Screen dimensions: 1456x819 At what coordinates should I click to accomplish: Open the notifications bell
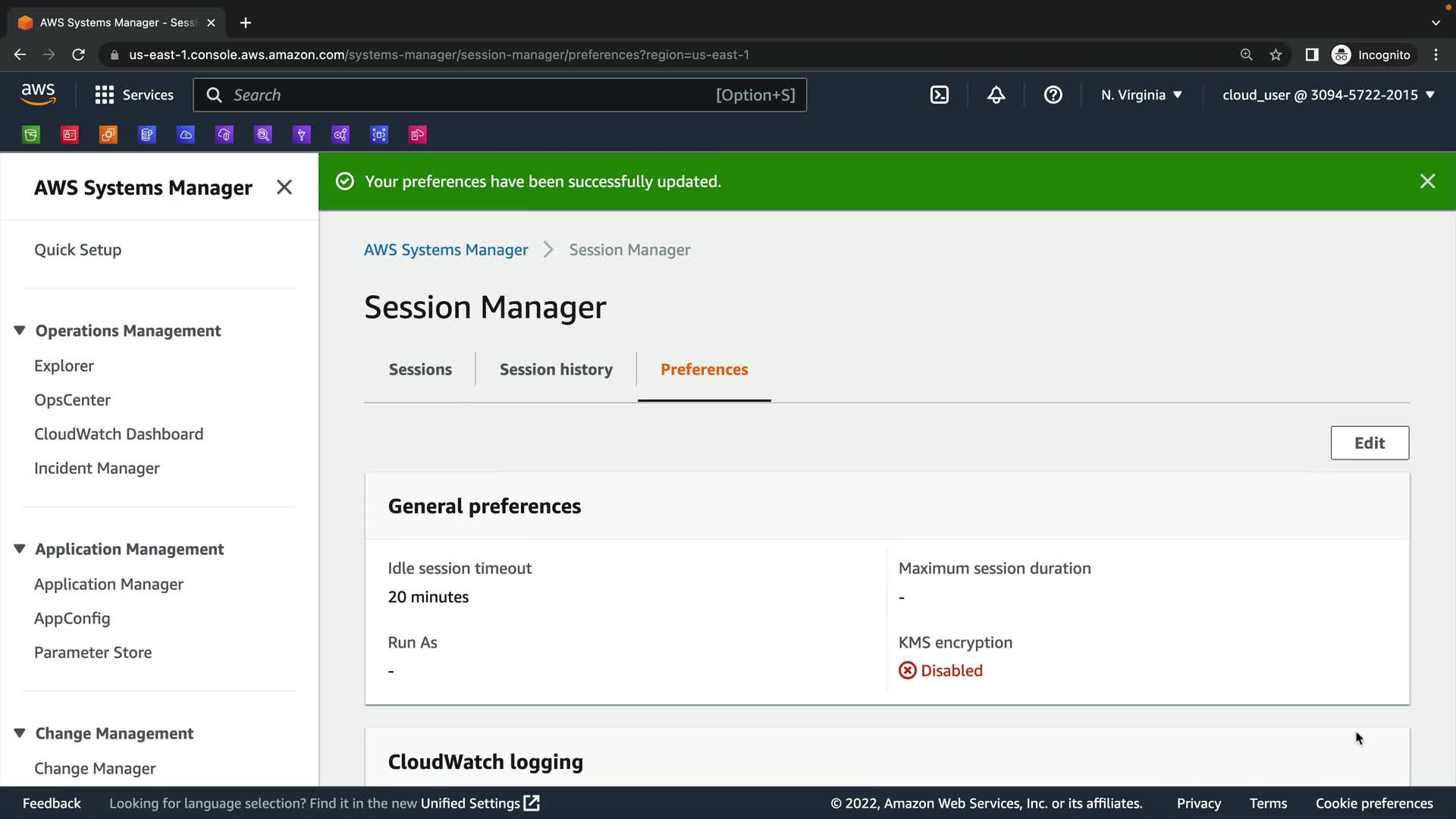point(996,95)
